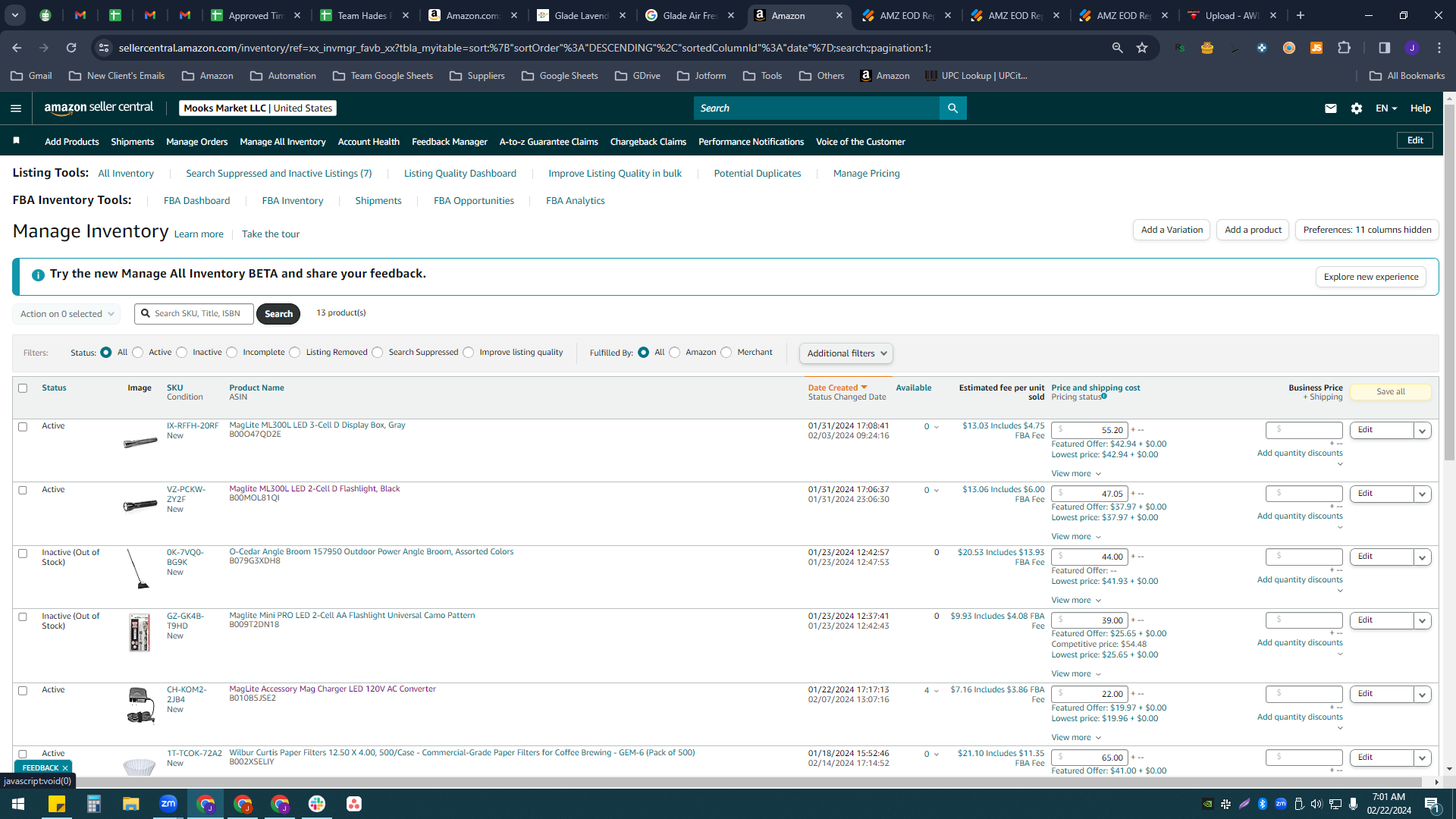Open the Seller Central hamburger menu
1456x819 pixels.
click(16, 108)
